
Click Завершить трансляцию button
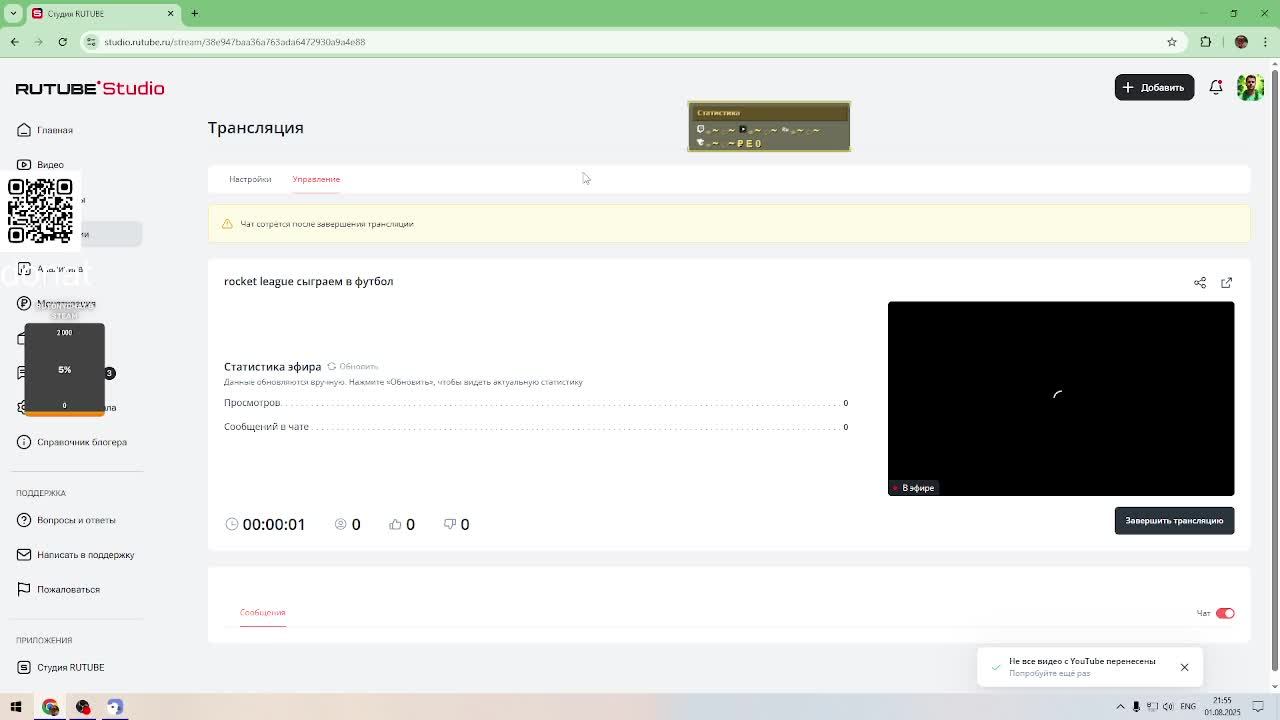click(1174, 520)
